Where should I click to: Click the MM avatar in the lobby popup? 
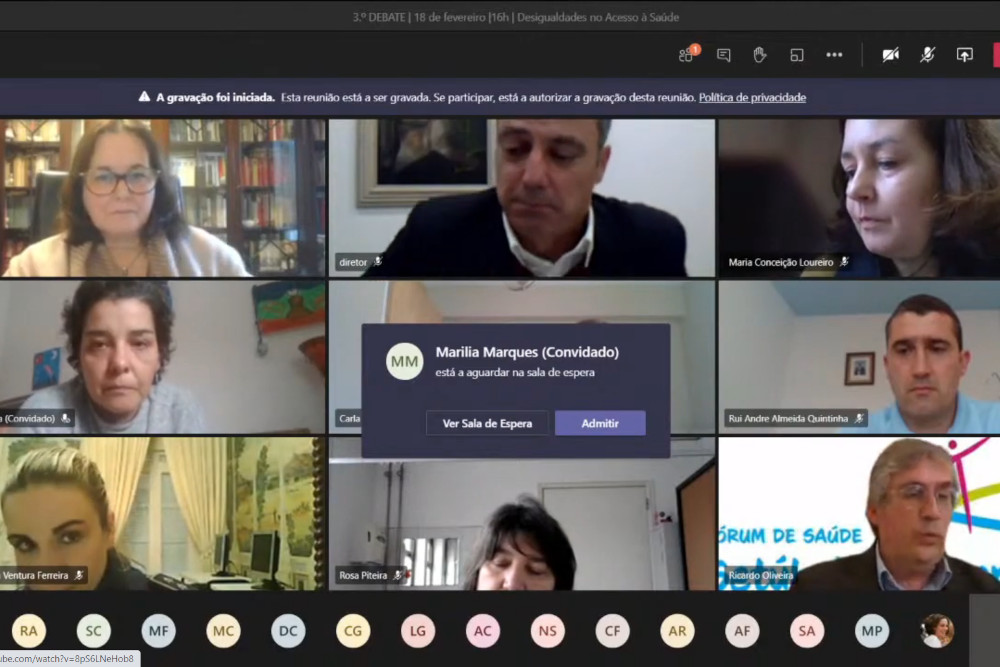click(405, 361)
